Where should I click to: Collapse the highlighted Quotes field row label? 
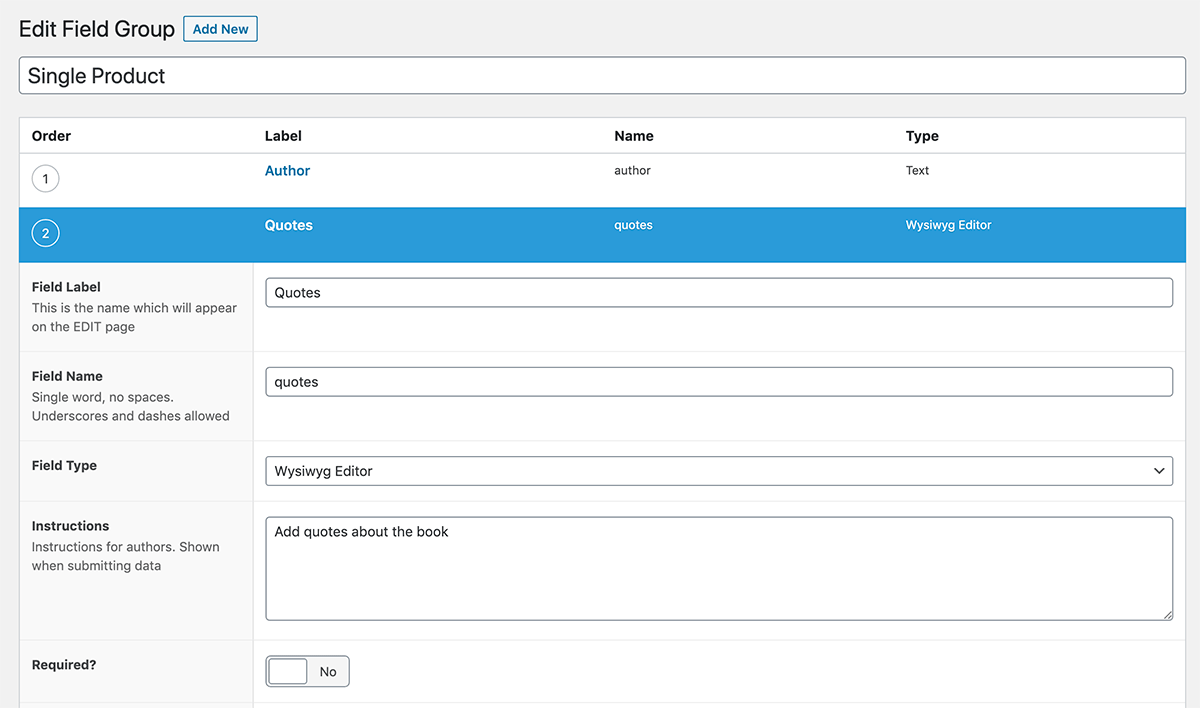288,226
